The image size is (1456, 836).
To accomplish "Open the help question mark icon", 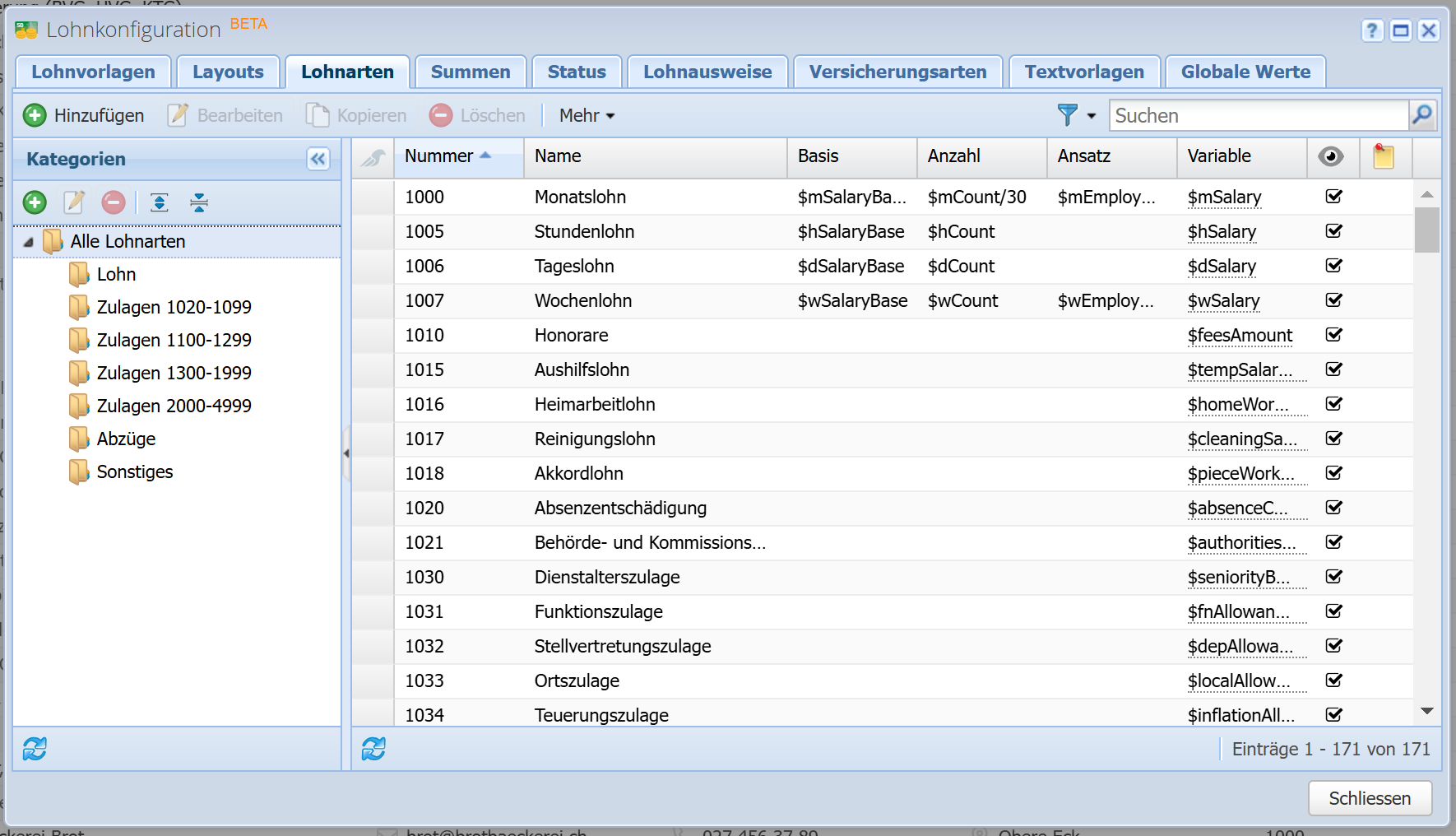I will (1371, 30).
